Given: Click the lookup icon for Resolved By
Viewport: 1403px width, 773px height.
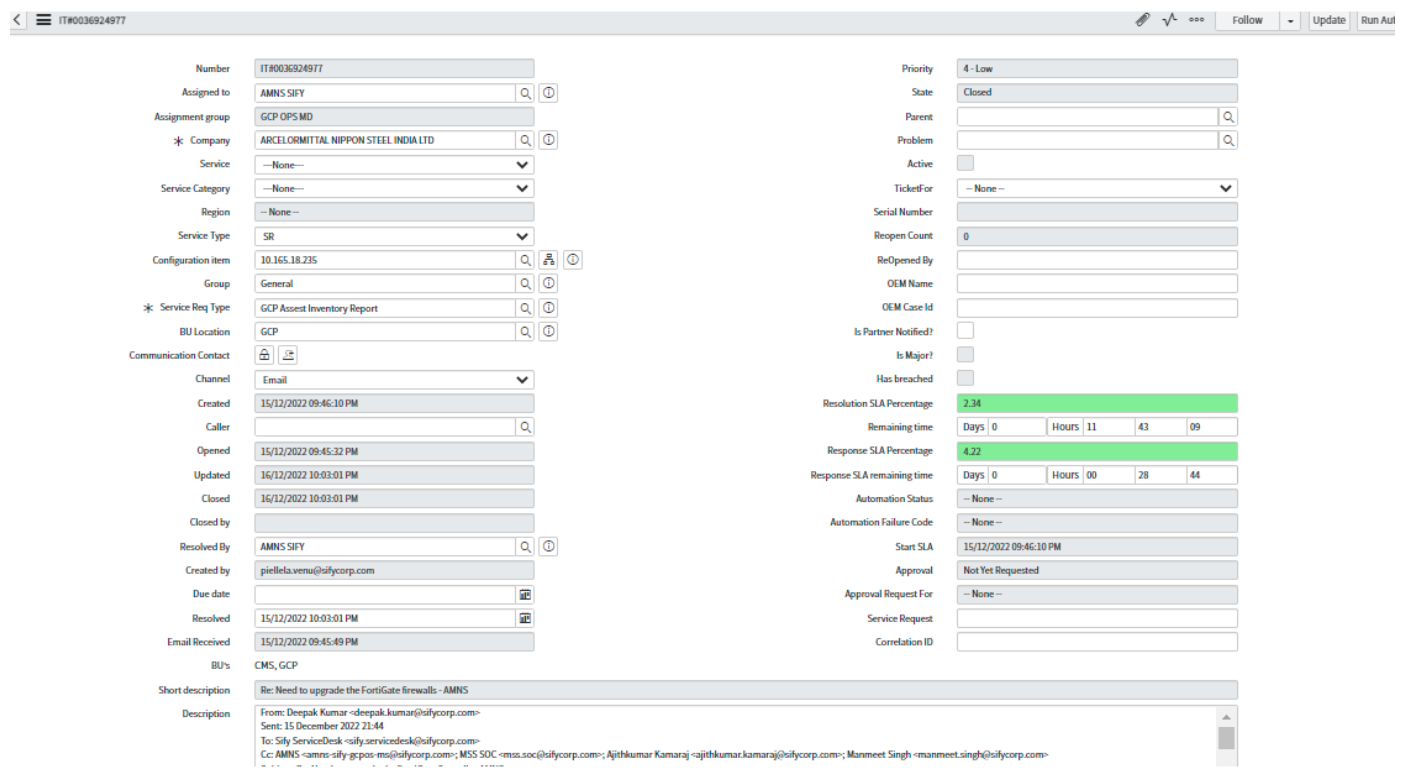Looking at the screenshot, I should point(524,547).
